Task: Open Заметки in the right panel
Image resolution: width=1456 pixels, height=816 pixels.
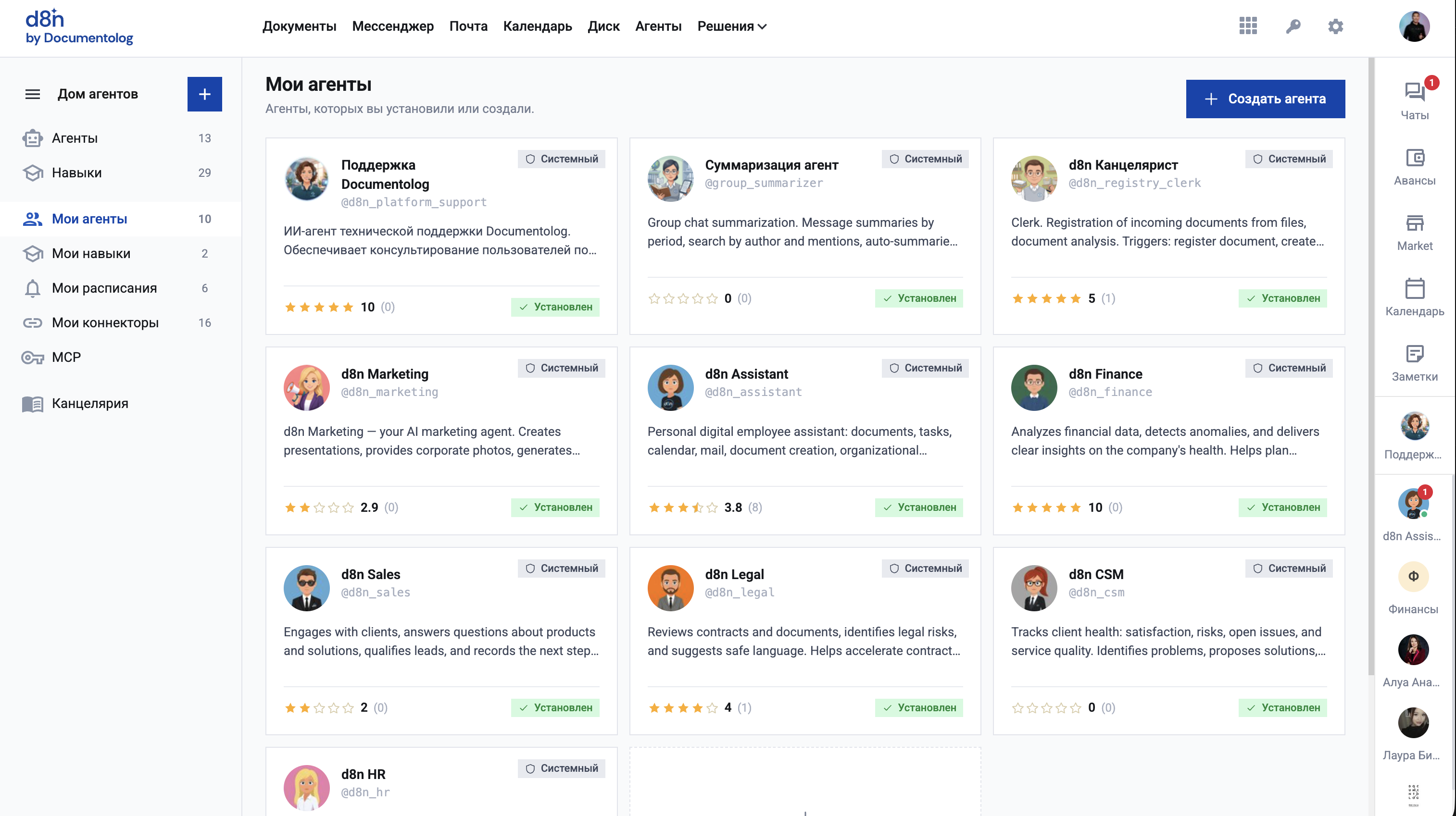Action: pyautogui.click(x=1414, y=363)
